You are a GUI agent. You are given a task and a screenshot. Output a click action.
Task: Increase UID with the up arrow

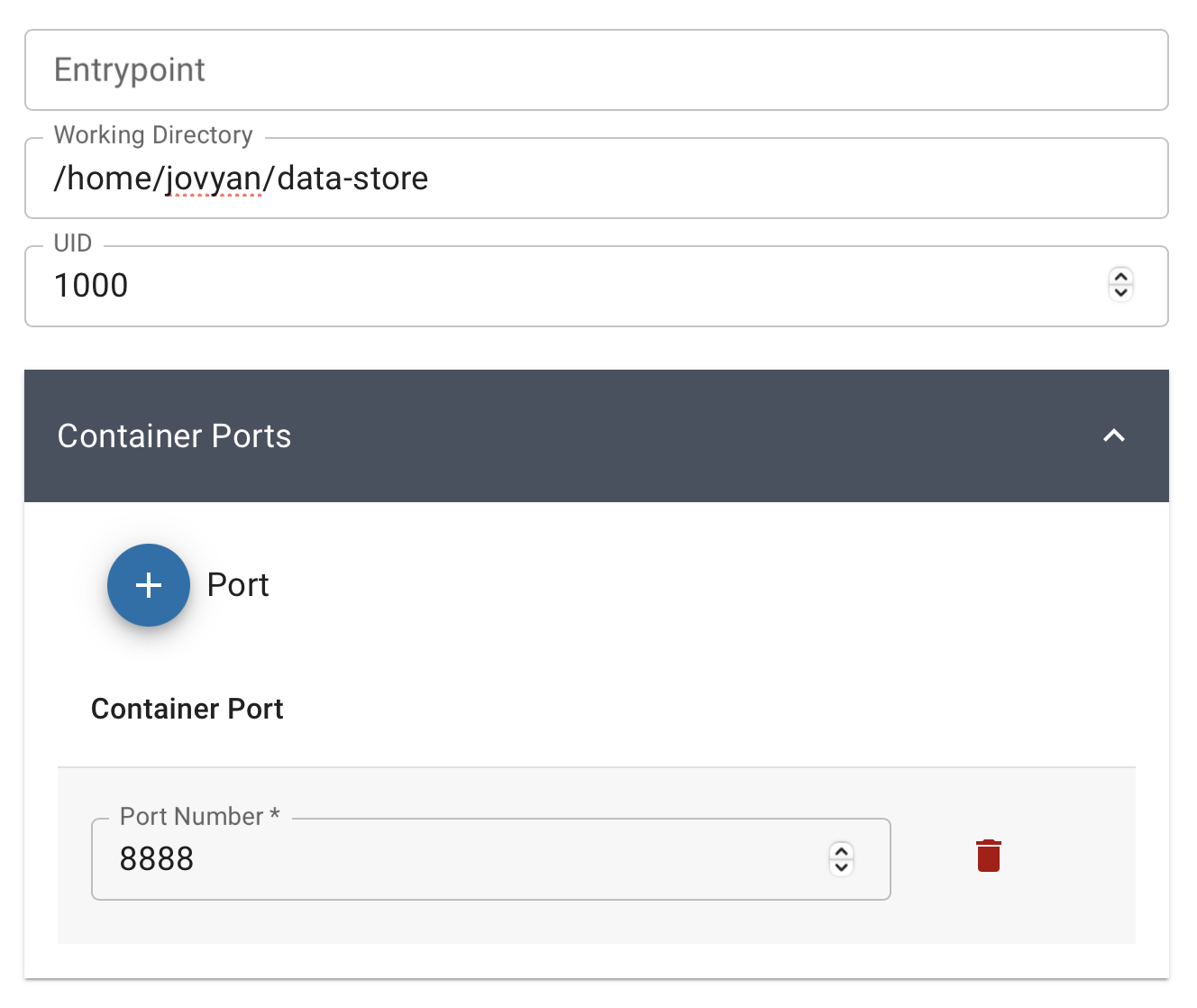coord(1120,277)
